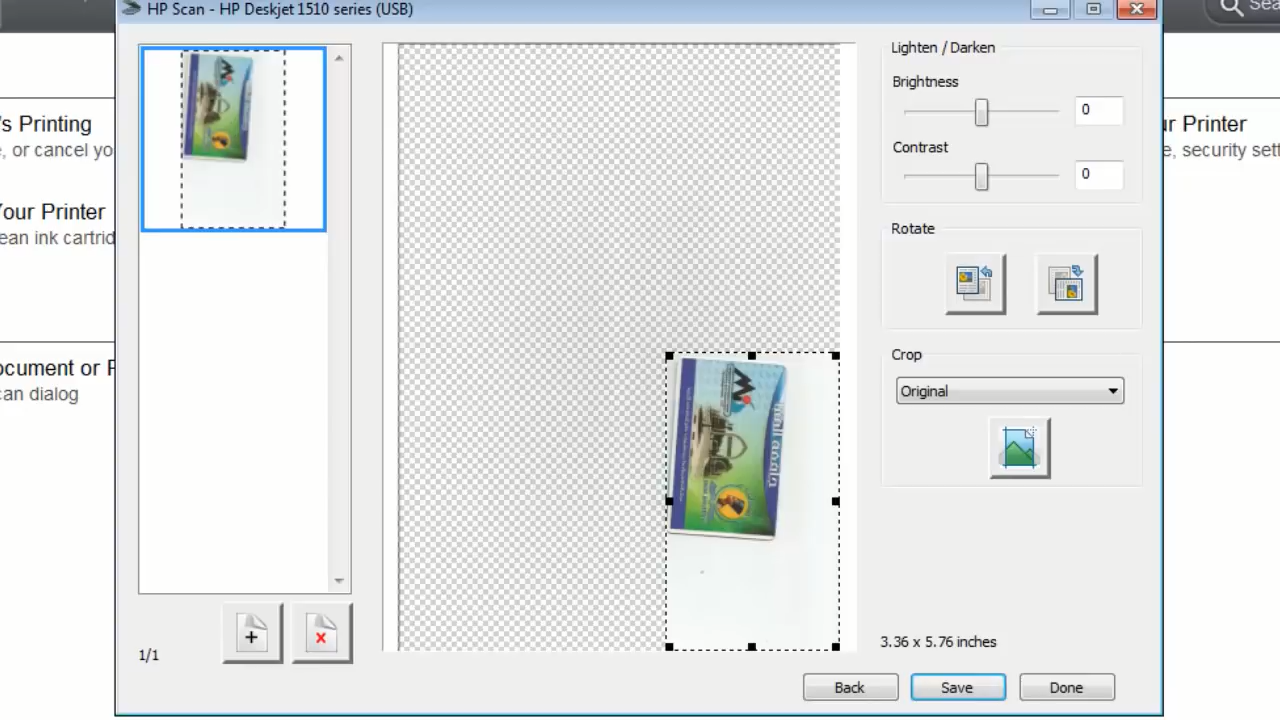The height and width of the screenshot is (720, 1280).
Task: Close the HP Scan window
Action: point(1137,9)
